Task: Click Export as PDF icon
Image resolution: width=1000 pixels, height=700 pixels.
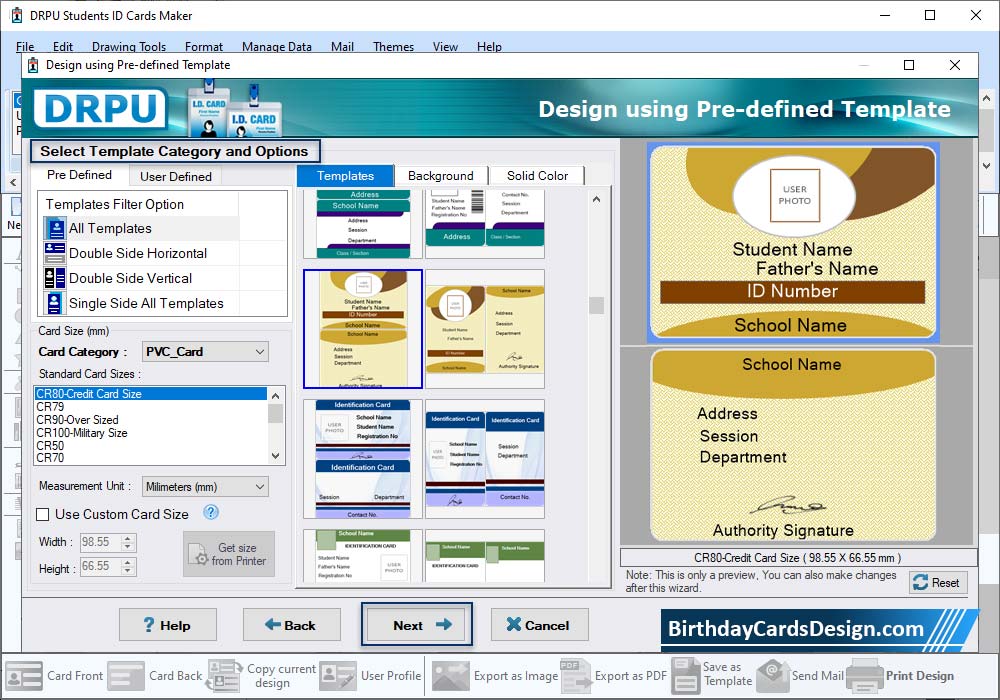Action: tap(575, 676)
